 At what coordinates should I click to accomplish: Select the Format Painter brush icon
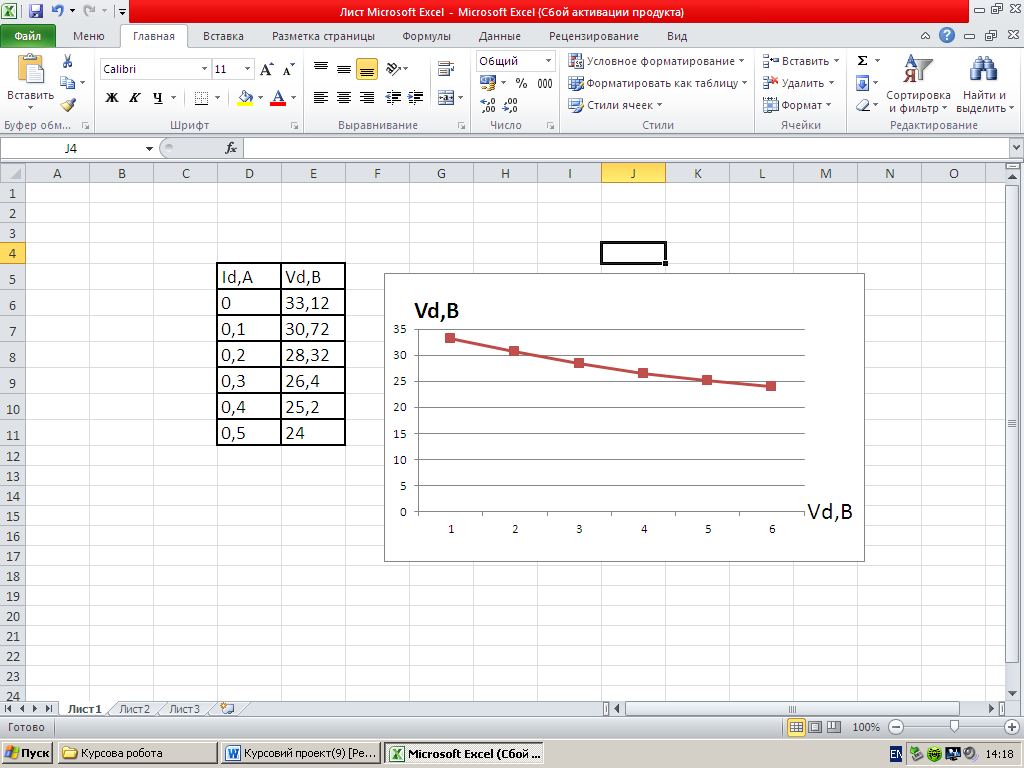coord(68,104)
